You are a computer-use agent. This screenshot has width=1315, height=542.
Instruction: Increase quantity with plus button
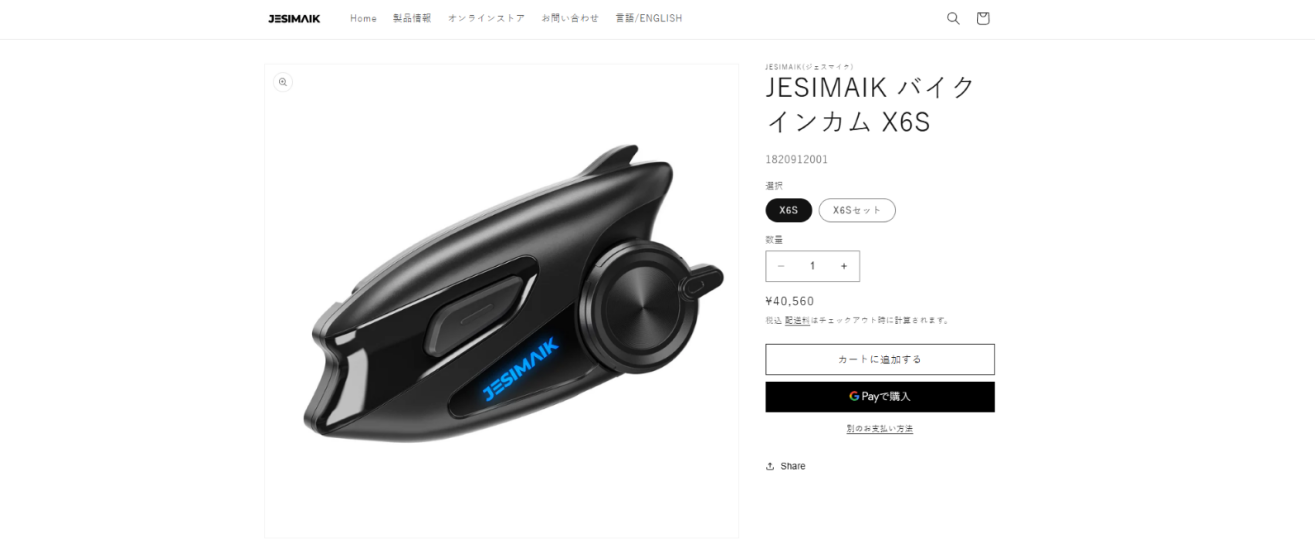click(844, 266)
